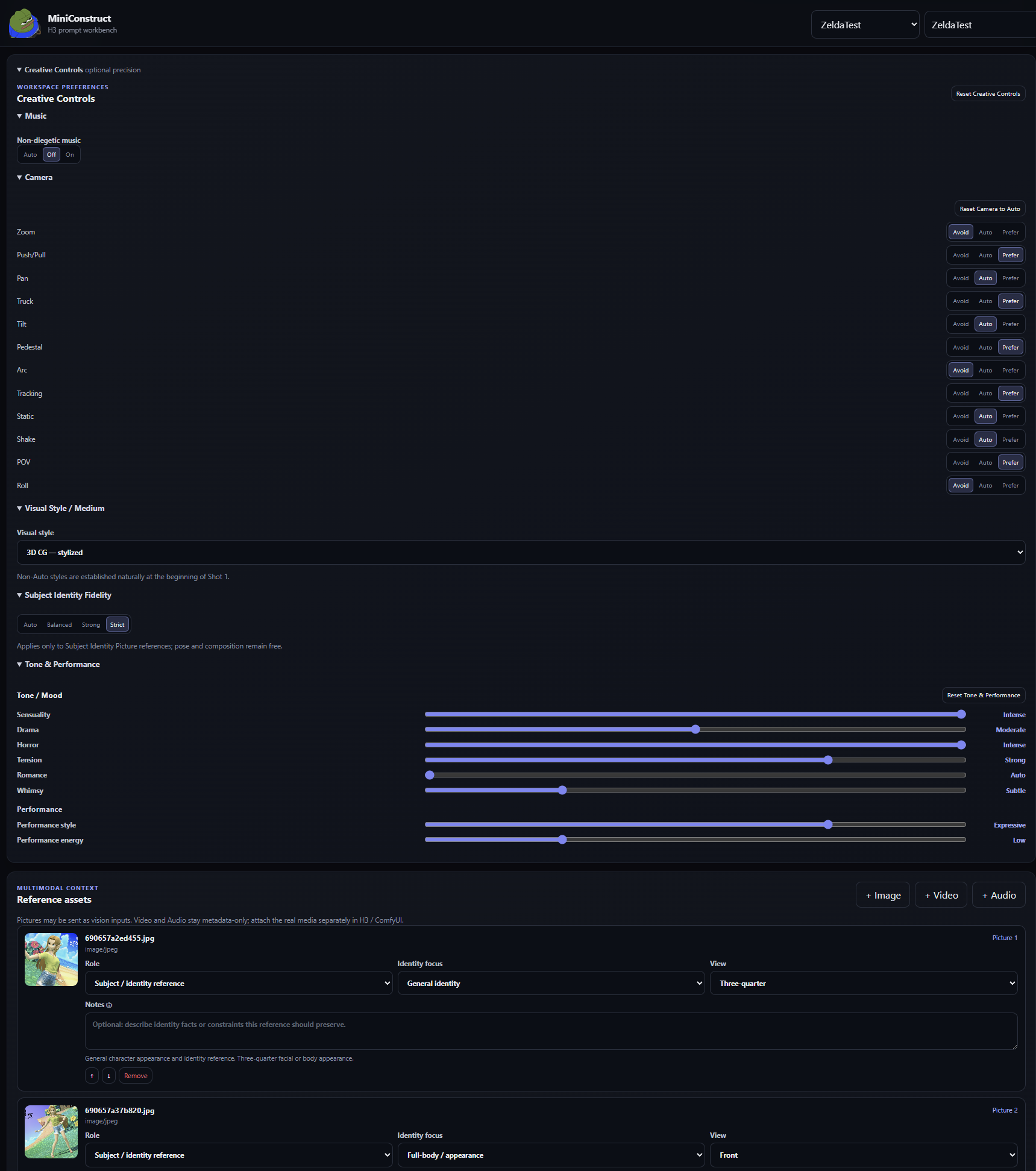Click the Performance style slider handle
Image resolution: width=1036 pixels, height=1171 pixels.
(x=828, y=825)
